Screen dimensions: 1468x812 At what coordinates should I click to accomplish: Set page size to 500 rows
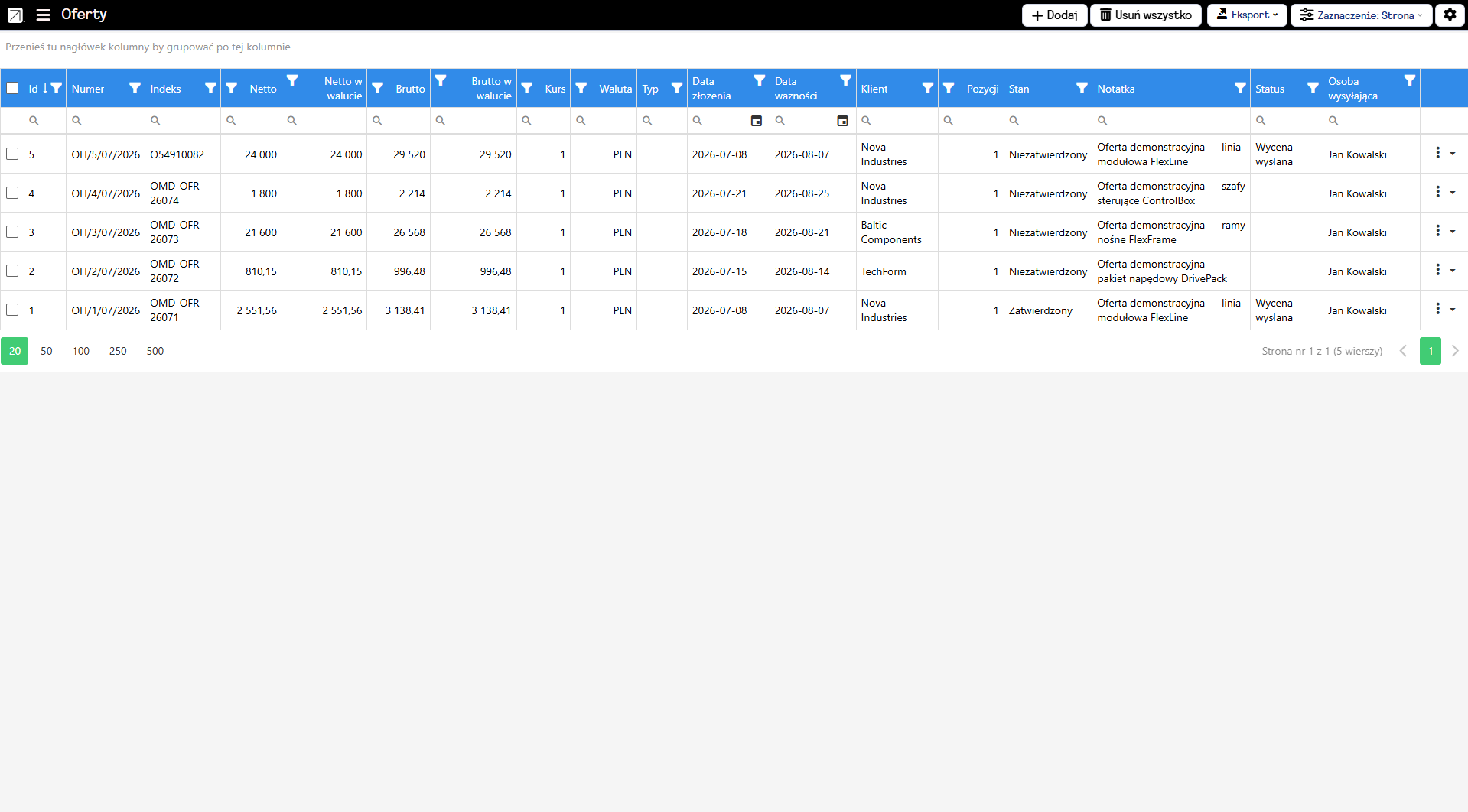pos(155,351)
